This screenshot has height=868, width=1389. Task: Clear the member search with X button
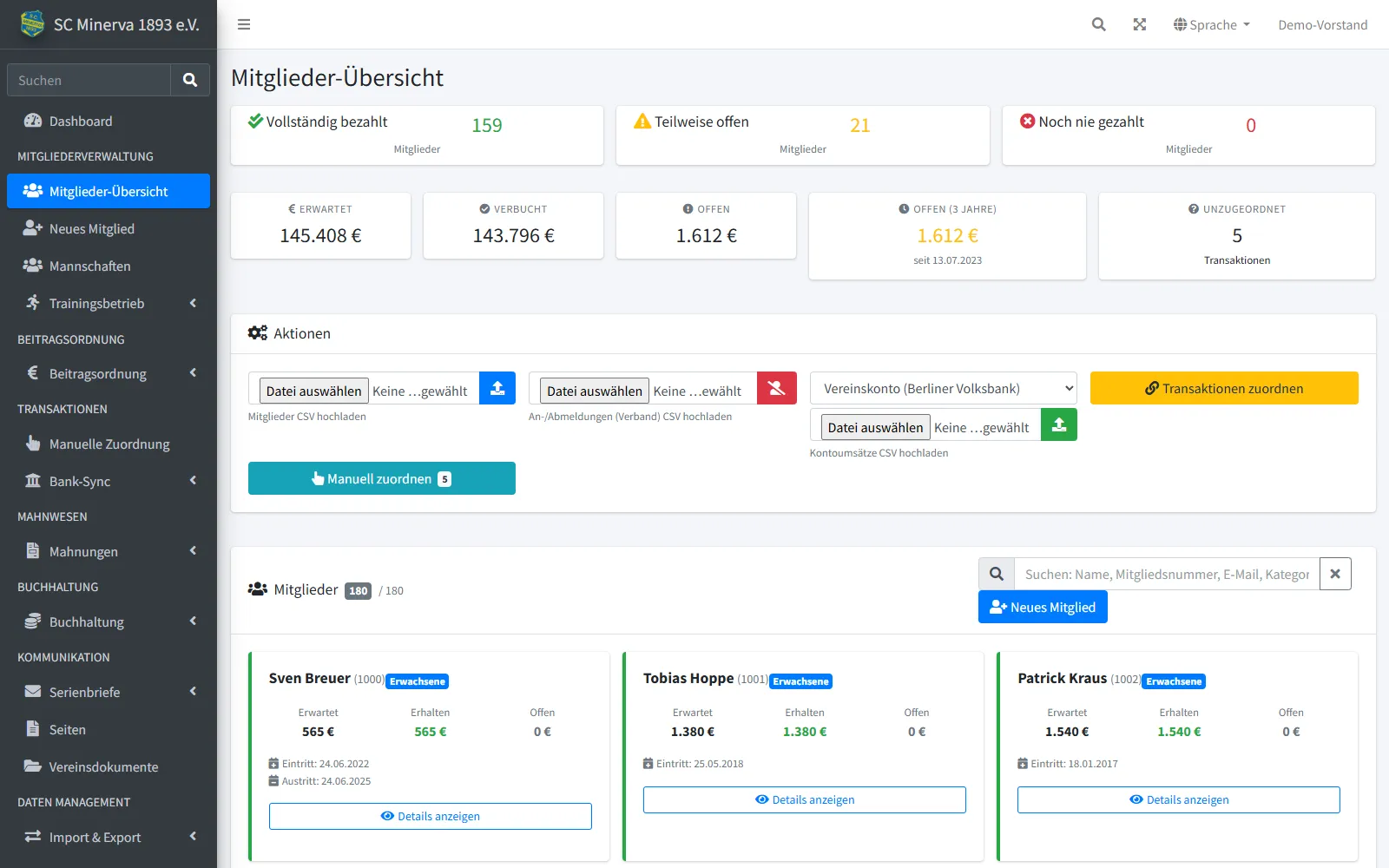(x=1335, y=574)
